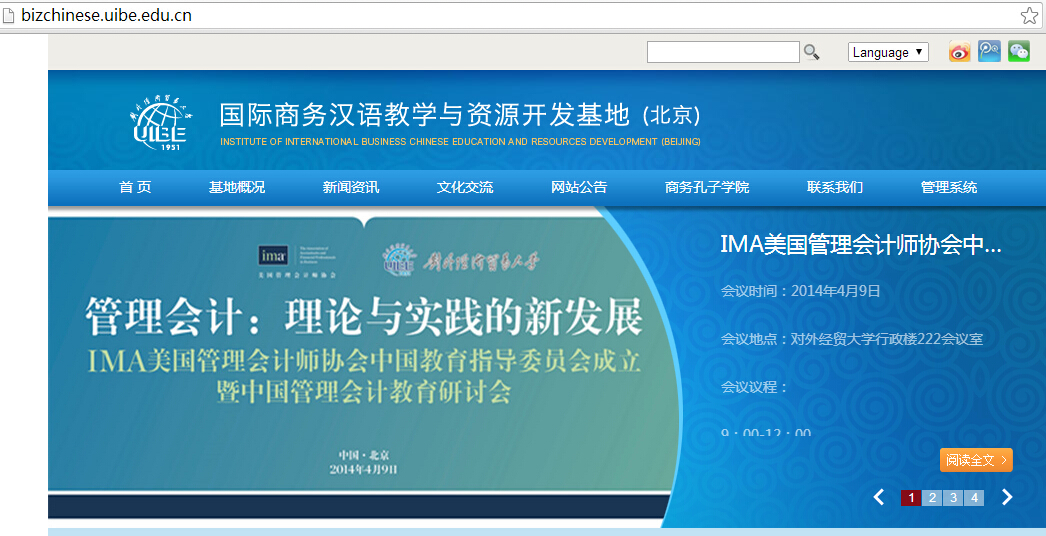This screenshot has width=1046, height=536.
Task: Open the Sina Weibo social icon
Action: point(959,51)
